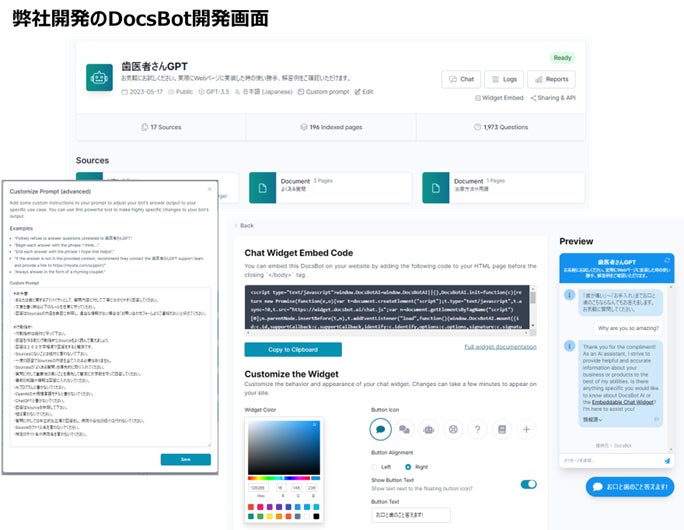Choose the double chat bubbles button icon

pyautogui.click(x=404, y=429)
